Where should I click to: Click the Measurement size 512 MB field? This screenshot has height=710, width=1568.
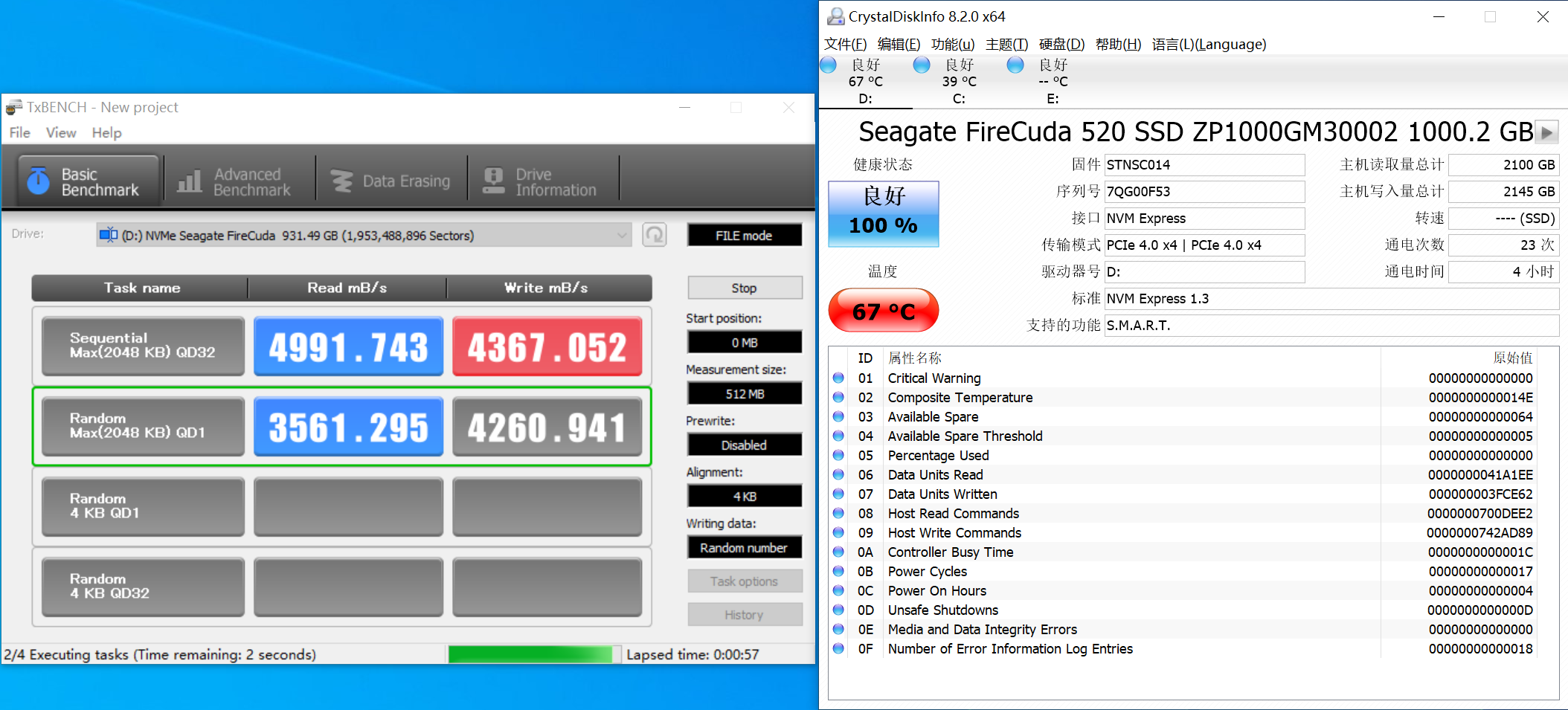[745, 393]
